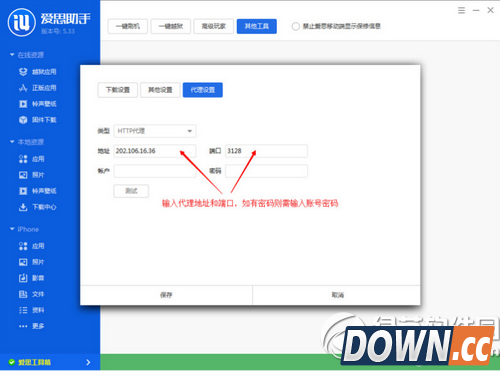500x371 pixels.
Task: Focus the empty 帐户 account field
Action: tap(155, 171)
